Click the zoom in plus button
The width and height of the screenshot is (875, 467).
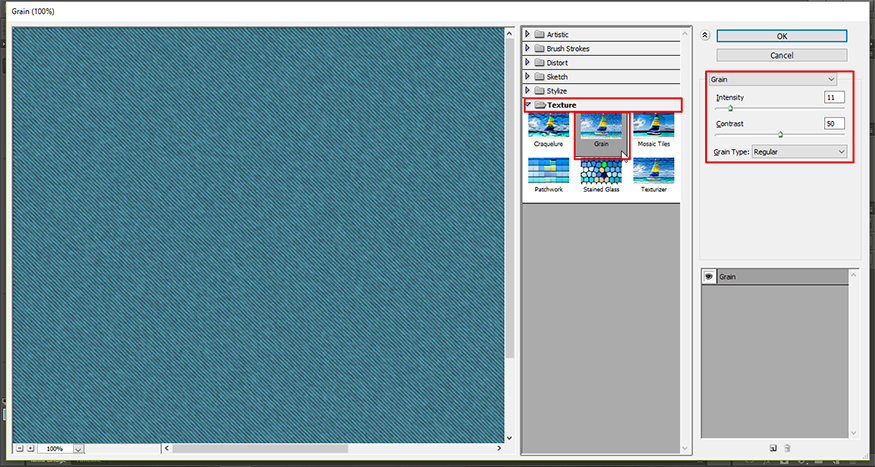[x=30, y=448]
